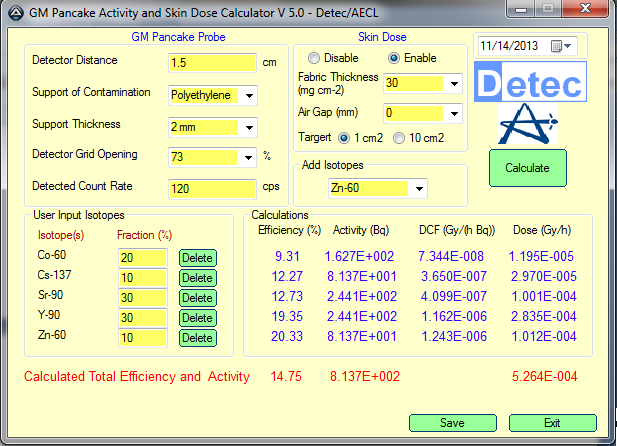This screenshot has height=446, width=617.
Task: Edit the Zn-60 fraction field
Action: 143,338
